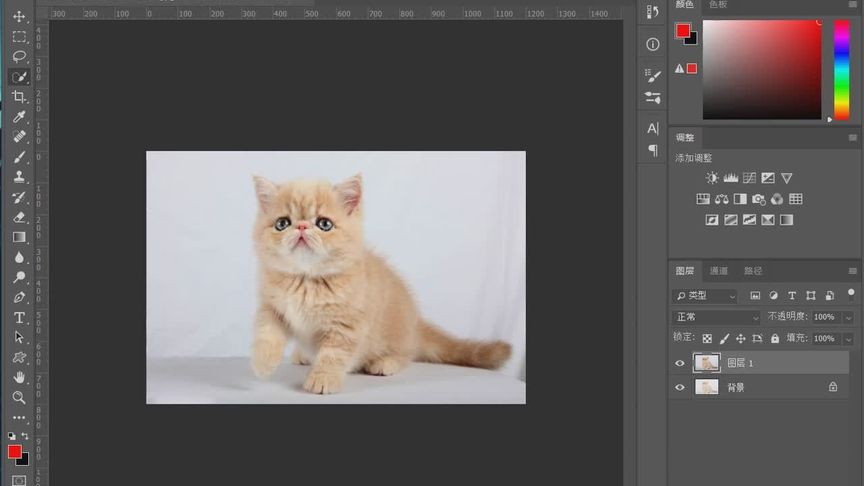Open the Paragraph panel icon
Viewport: 864px width, 486px height.
[x=653, y=150]
